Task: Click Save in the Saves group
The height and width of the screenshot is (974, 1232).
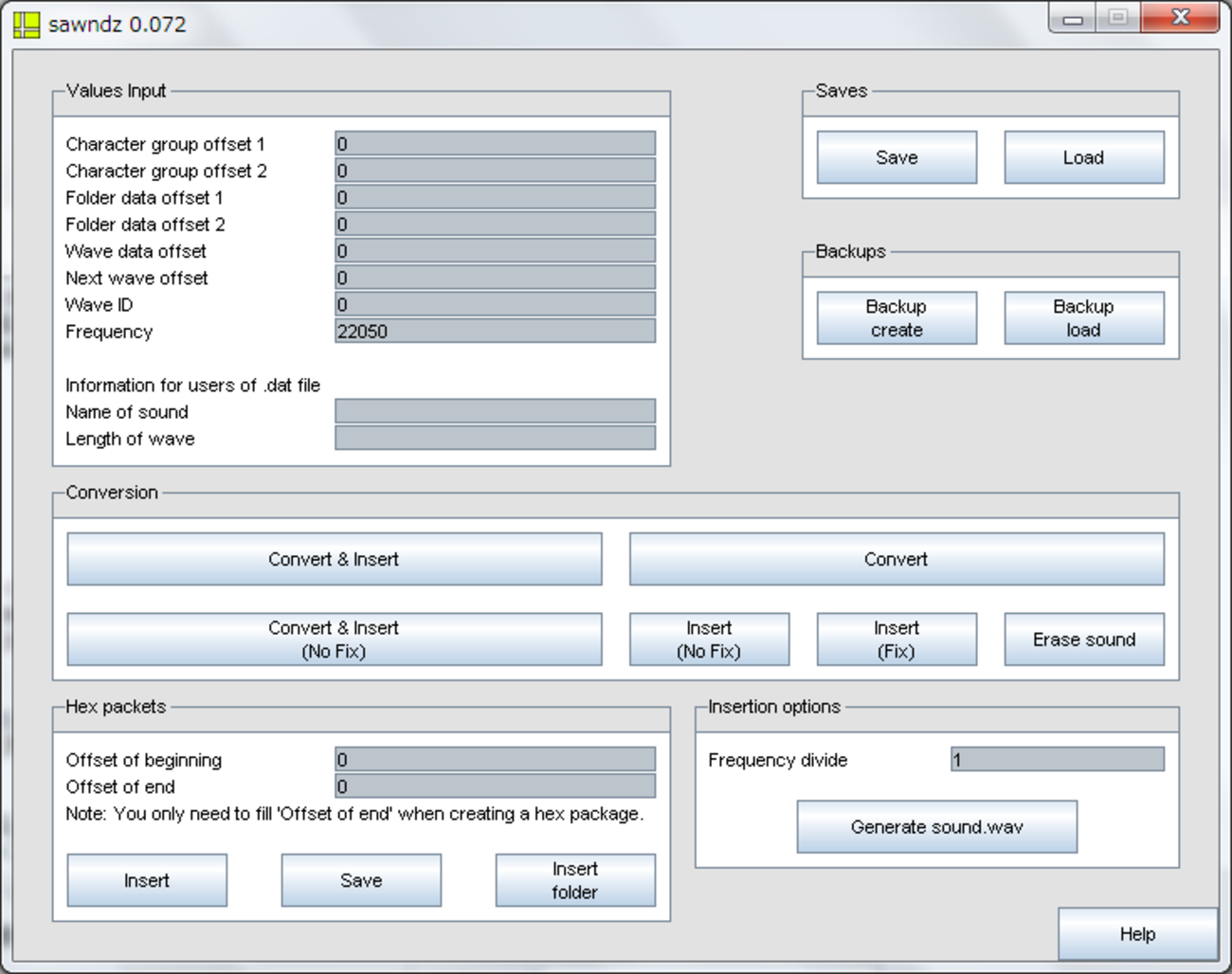Action: [x=897, y=157]
